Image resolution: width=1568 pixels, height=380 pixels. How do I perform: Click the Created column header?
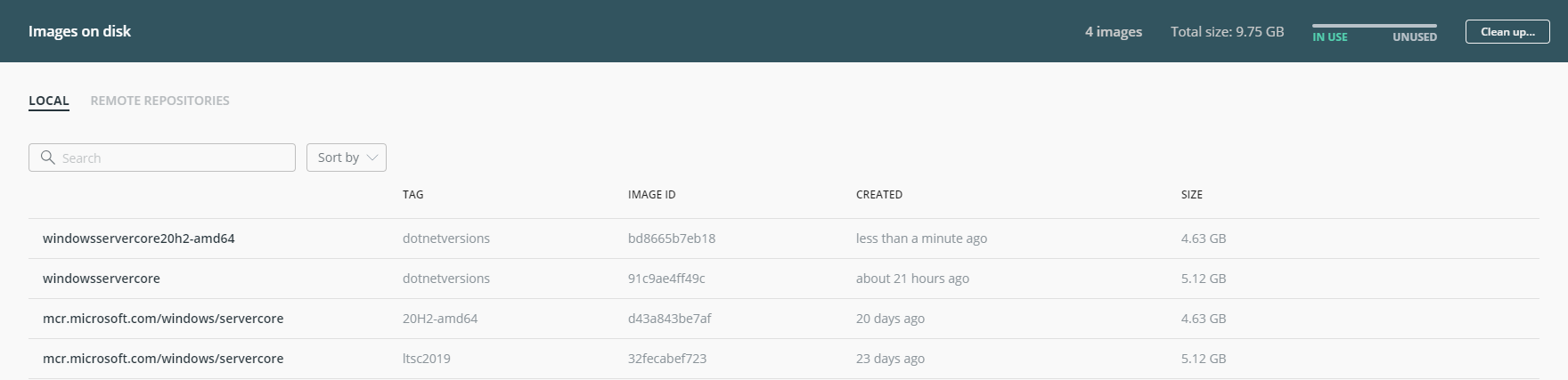[x=879, y=194]
